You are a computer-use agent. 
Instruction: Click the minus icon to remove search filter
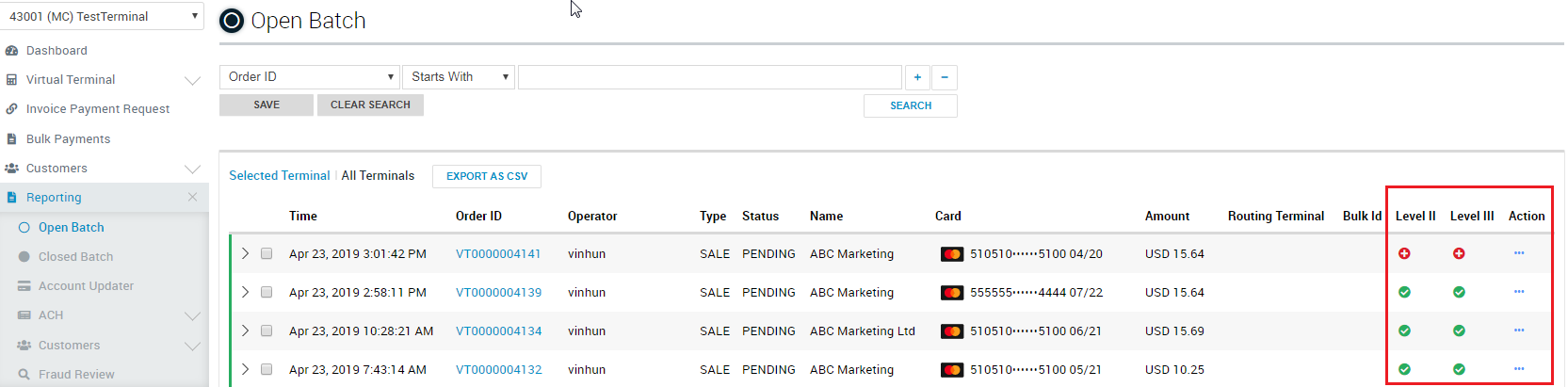click(x=945, y=77)
